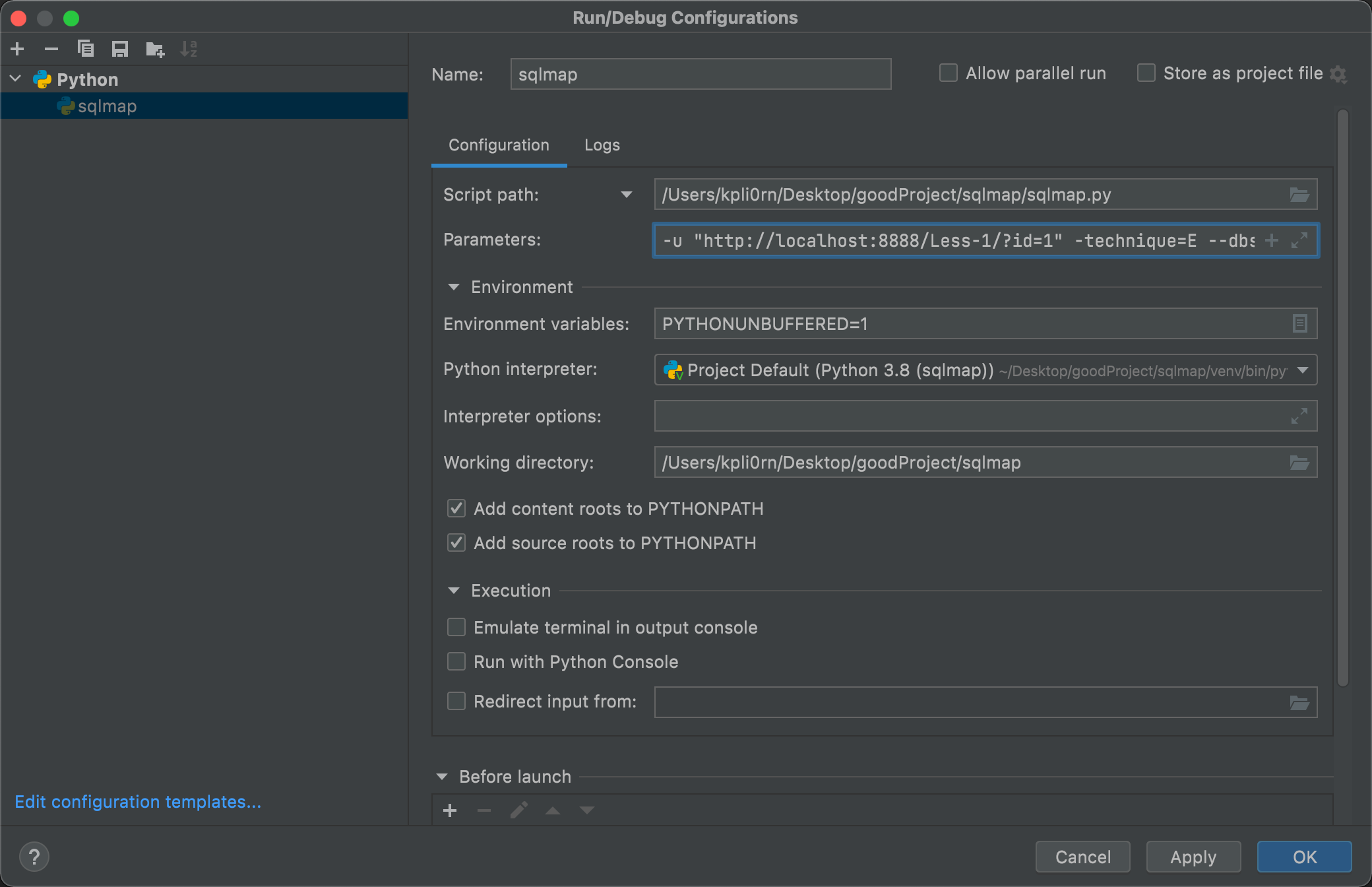Copy the selected configuration
This screenshot has width=1372, height=887.
[86, 49]
